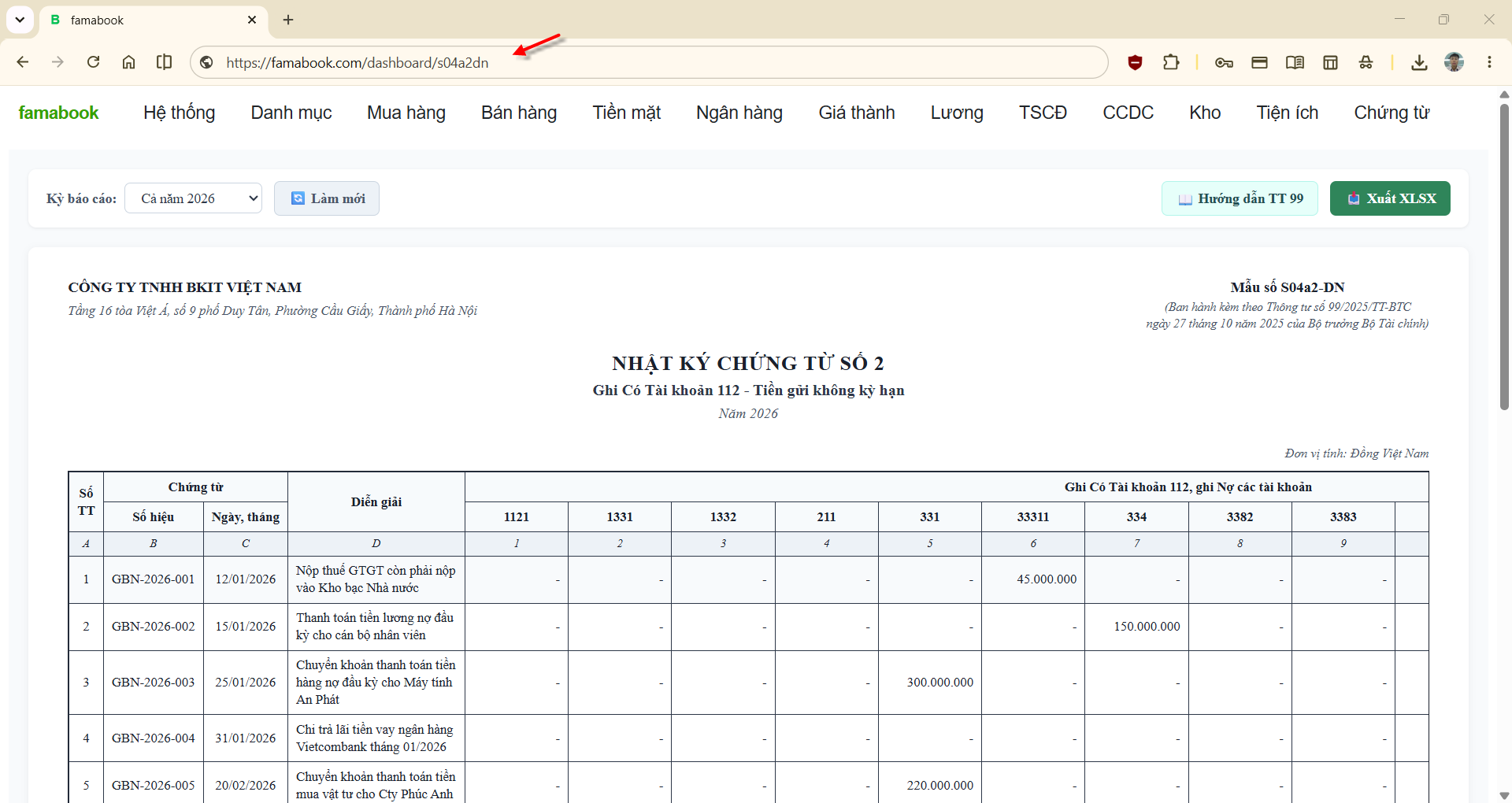Go forward to the next page

point(57,62)
